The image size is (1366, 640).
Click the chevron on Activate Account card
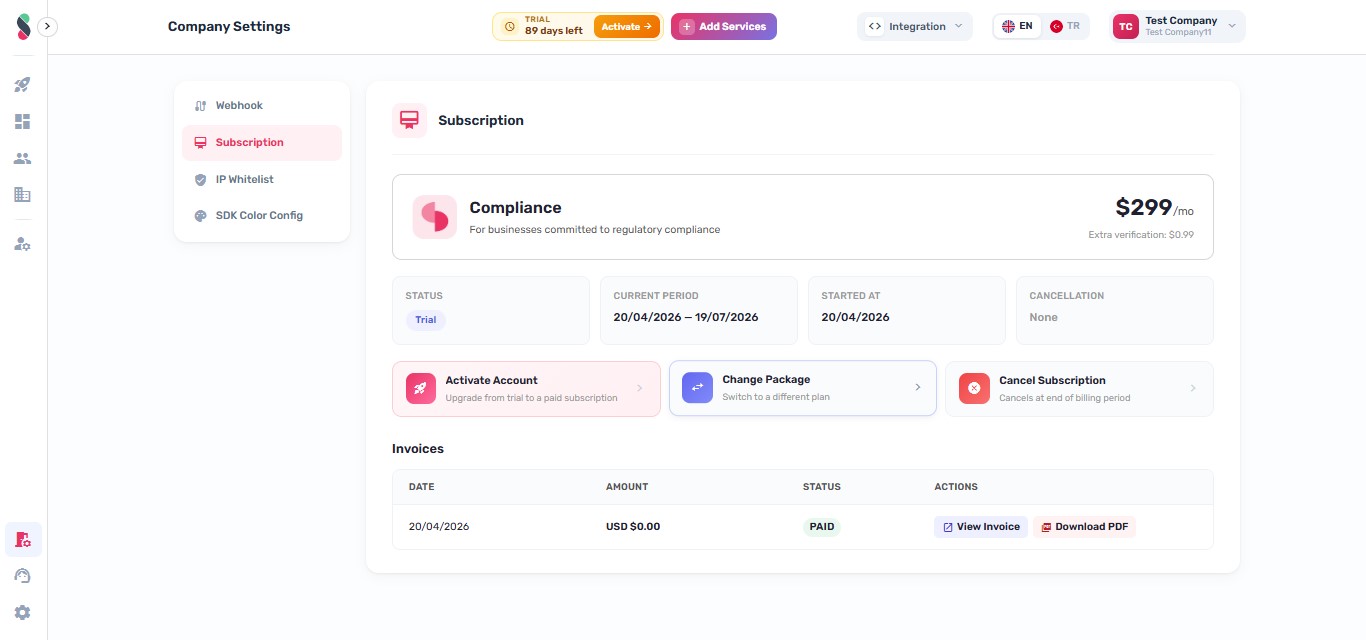click(640, 388)
